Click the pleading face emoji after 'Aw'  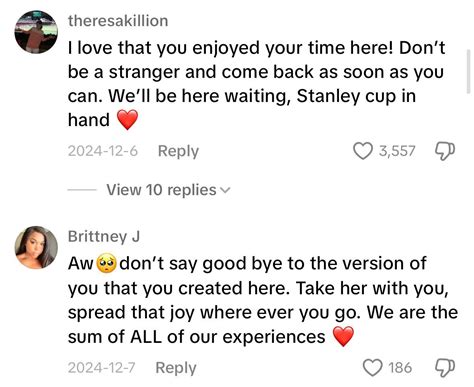coord(106,264)
